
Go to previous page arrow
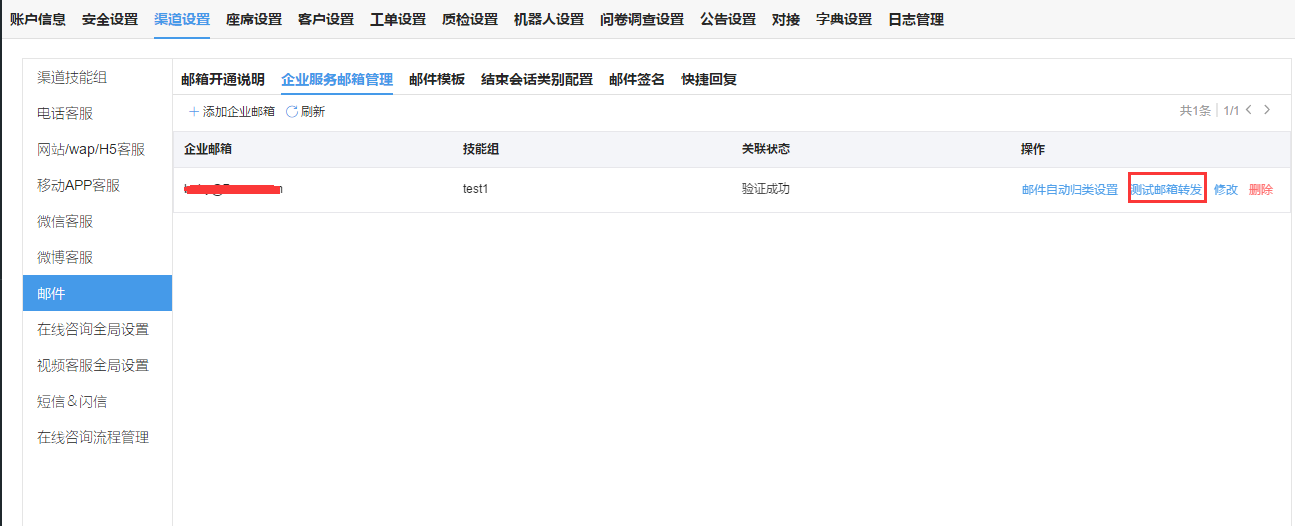coord(1249,110)
